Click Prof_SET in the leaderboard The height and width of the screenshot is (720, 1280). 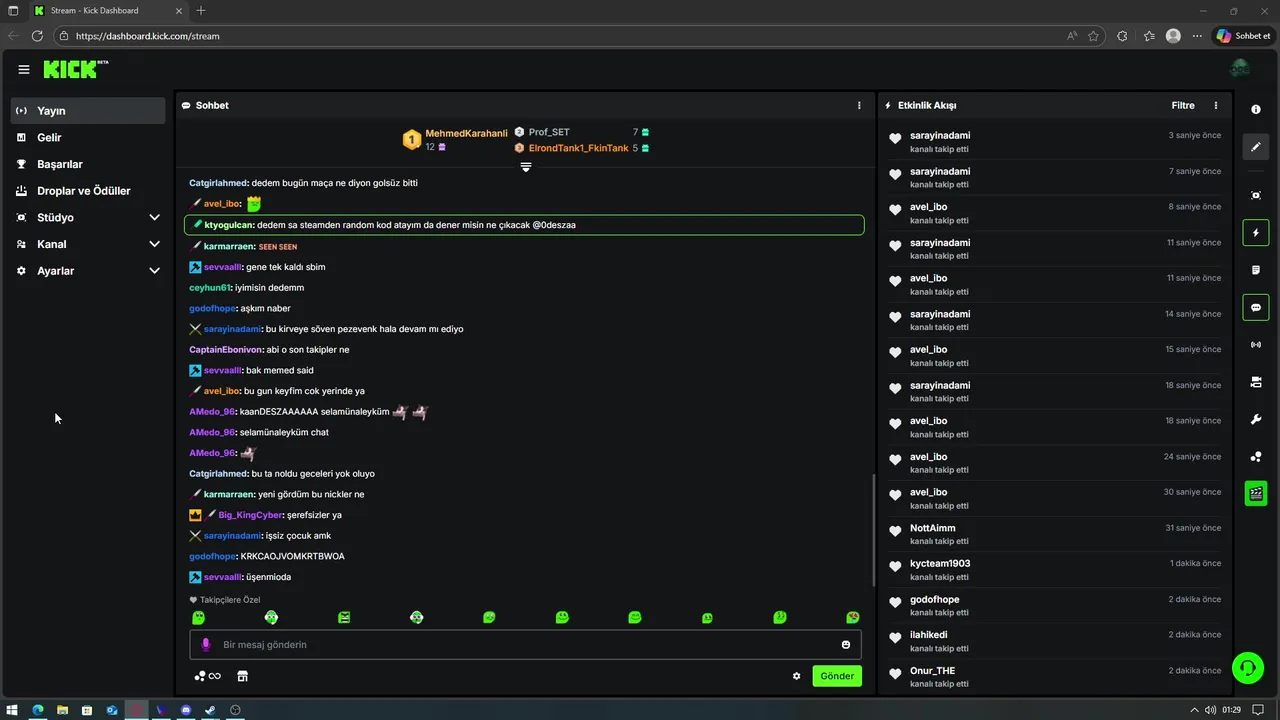pyautogui.click(x=549, y=132)
